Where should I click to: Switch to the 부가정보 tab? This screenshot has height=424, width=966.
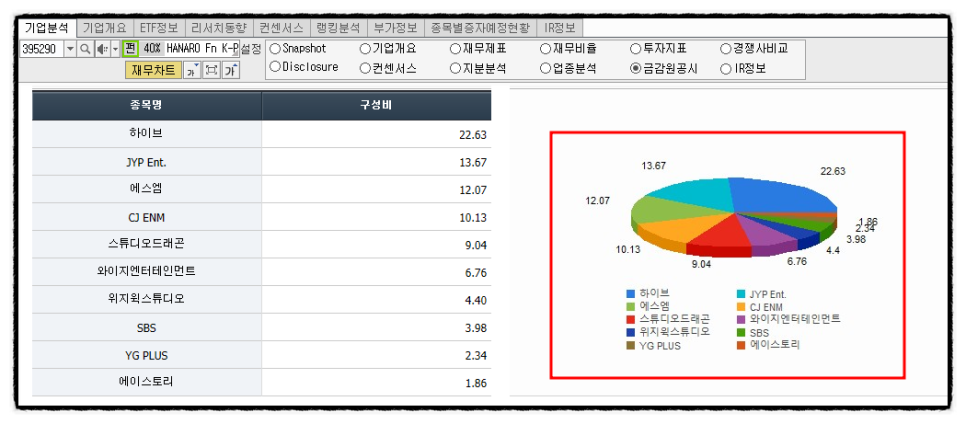396,28
